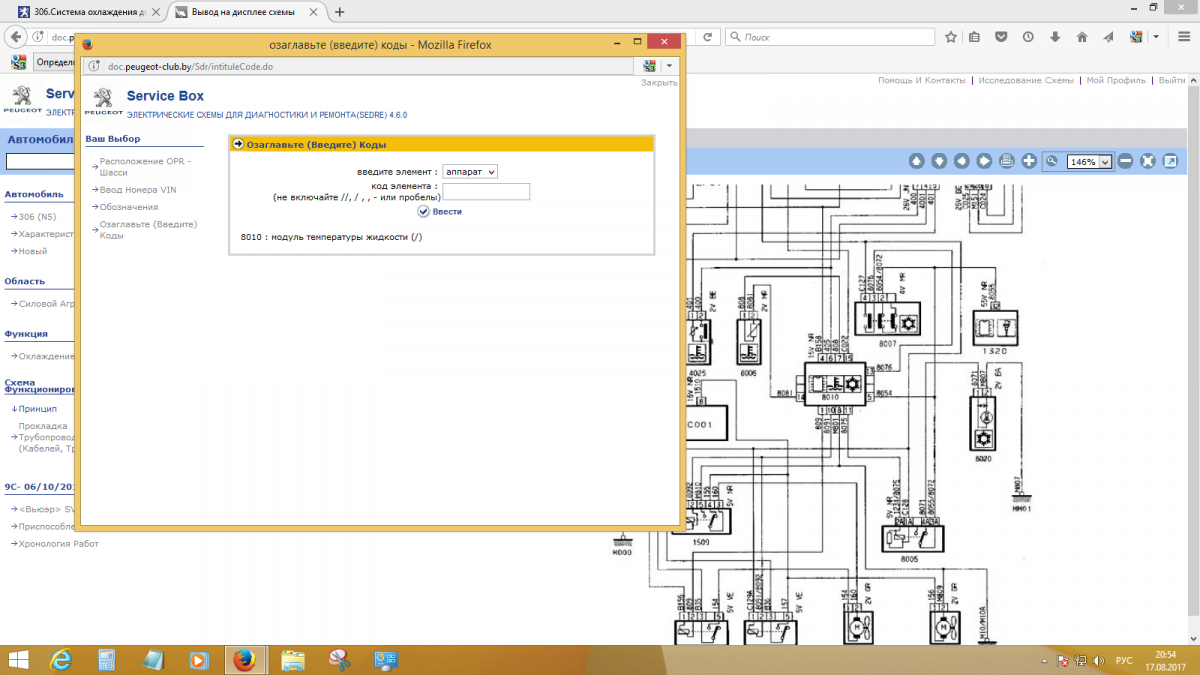Viewport: 1200px width, 675px height.
Task: Open the 'аппарат' element type dropdown
Action: coord(470,172)
